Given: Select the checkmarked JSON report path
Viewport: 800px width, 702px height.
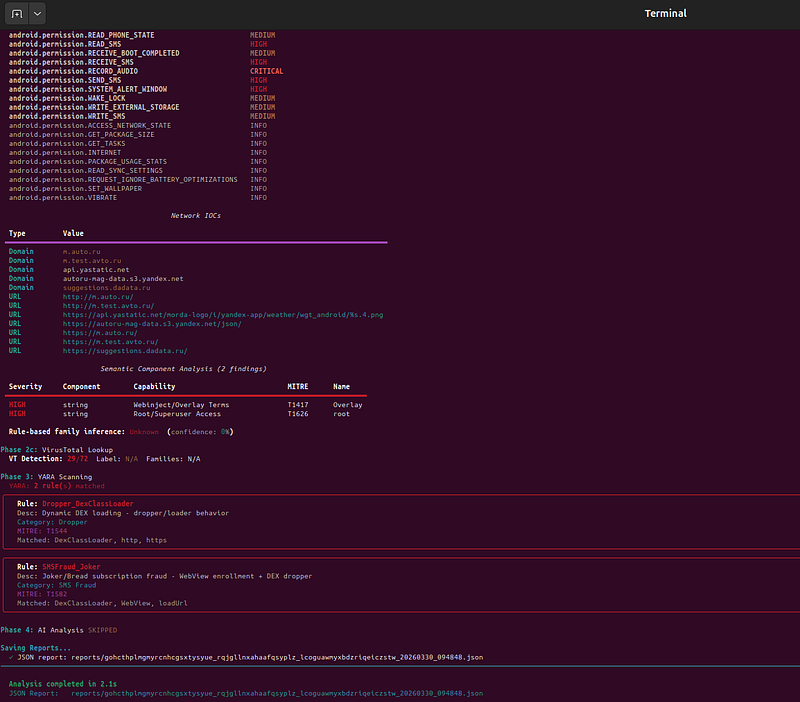Looking at the screenshot, I should [x=277, y=658].
